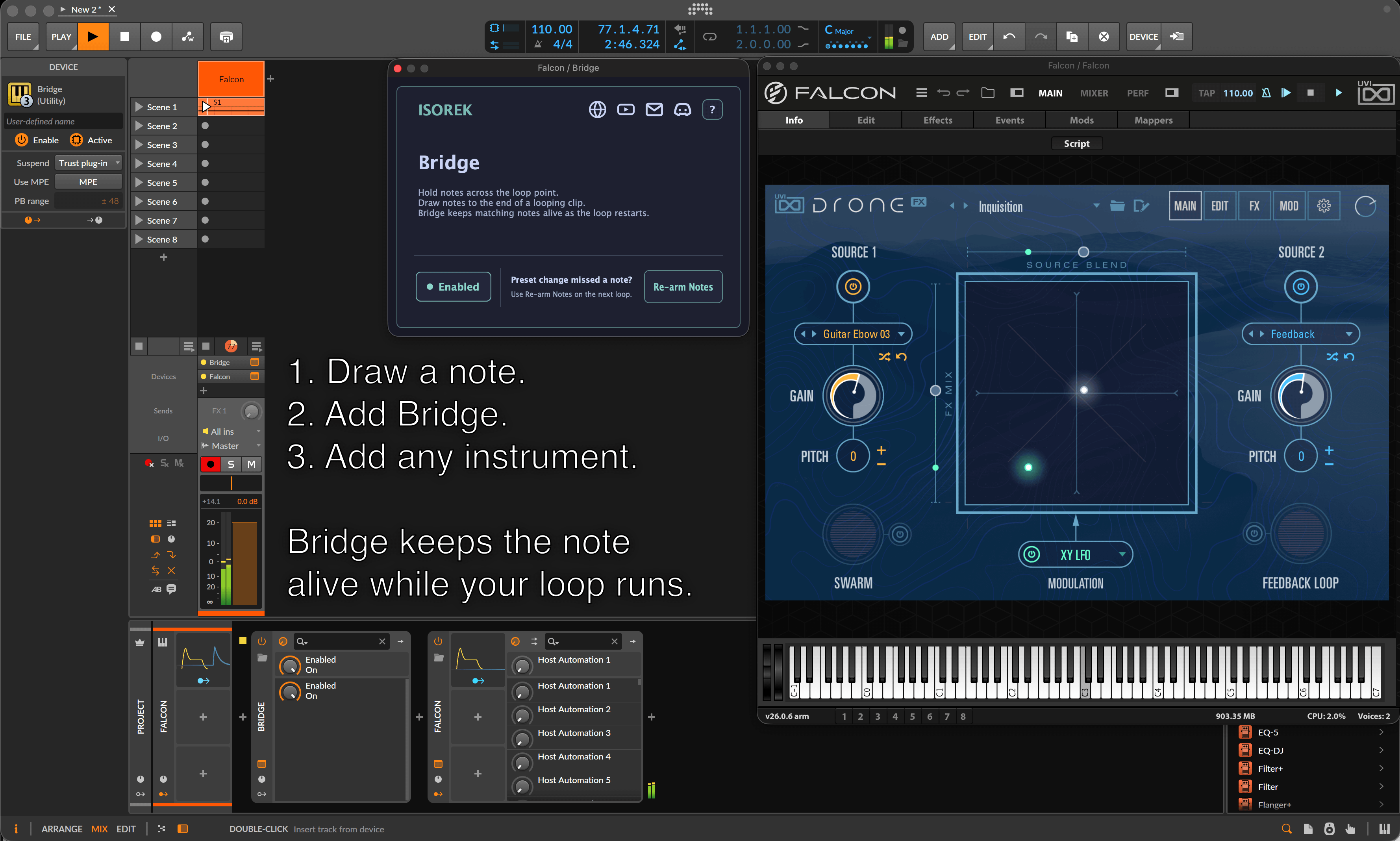Click the duplicate icon next to EDIT

(x=1072, y=36)
